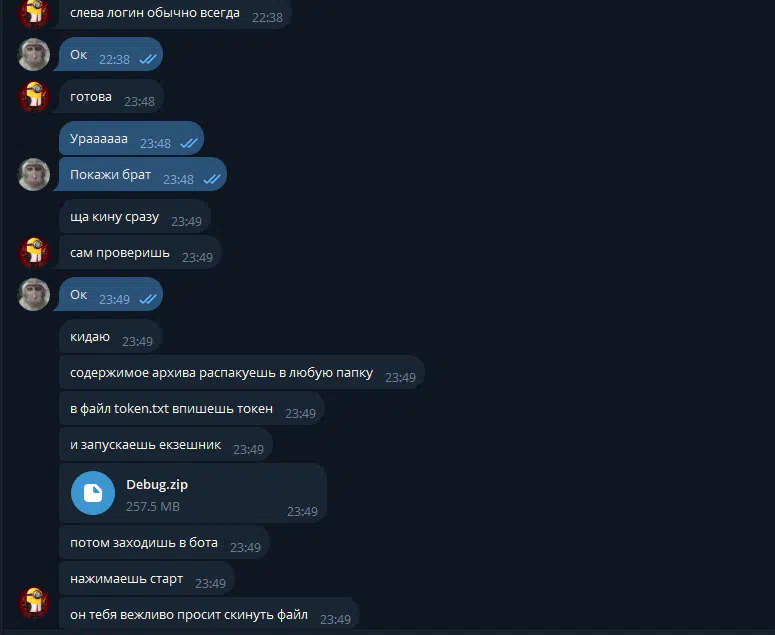Screen dimensions: 775x635
Task: Click the monkey avatar beside Ок 22:38
Action: click(34, 54)
